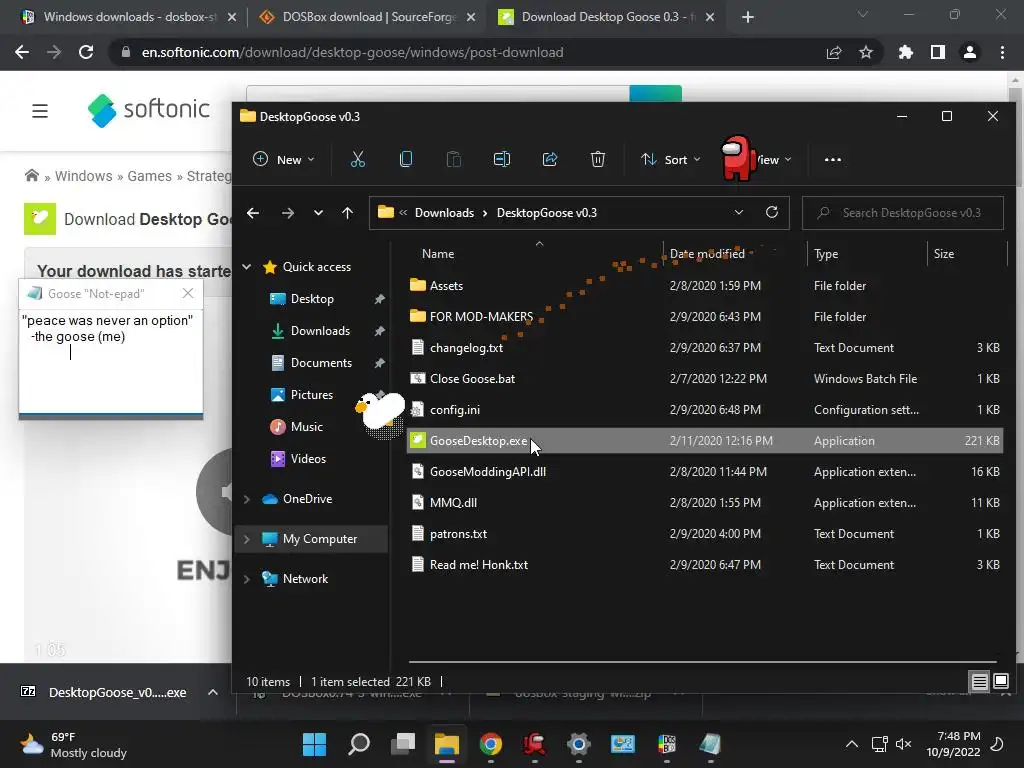Switch to DOSBox download SourceForge tab

(366, 17)
